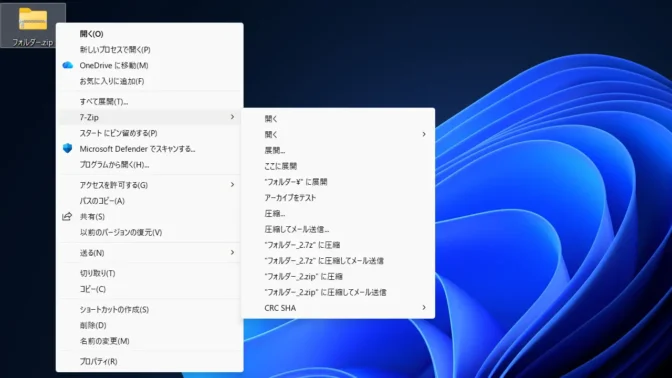Select 展開... in 7-Zip submenu
This screenshot has height=378, width=672.
pyautogui.click(x=338, y=150)
